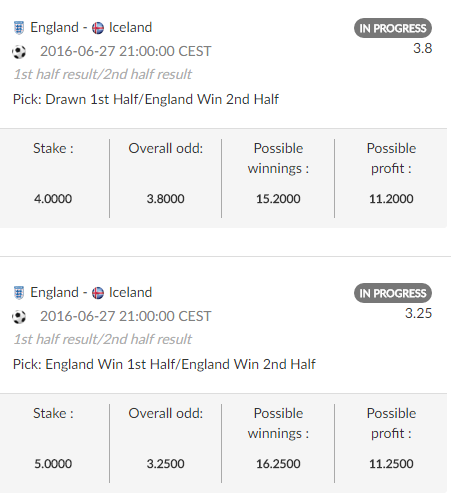
Task: Click stake value 5.0000
Action: coord(53,464)
